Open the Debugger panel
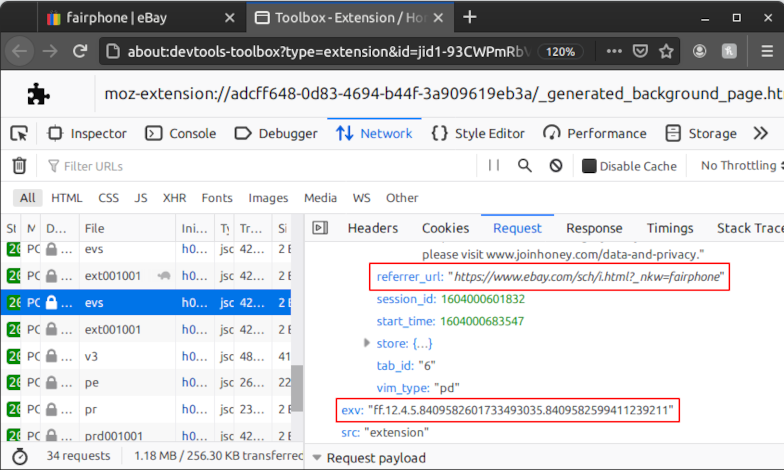Image resolution: width=784 pixels, height=470 pixels. pos(276,134)
